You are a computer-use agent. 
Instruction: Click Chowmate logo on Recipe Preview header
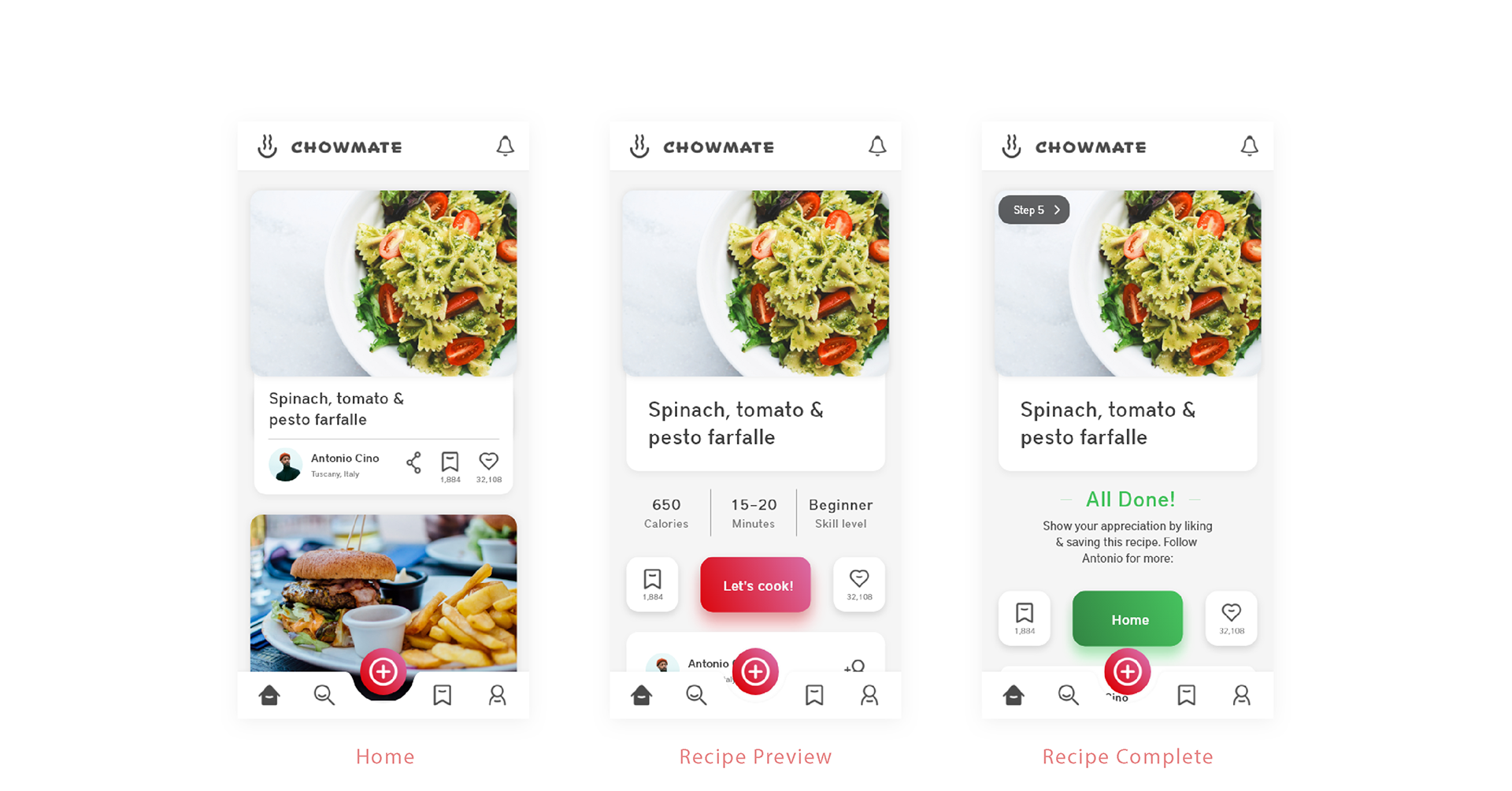[702, 147]
